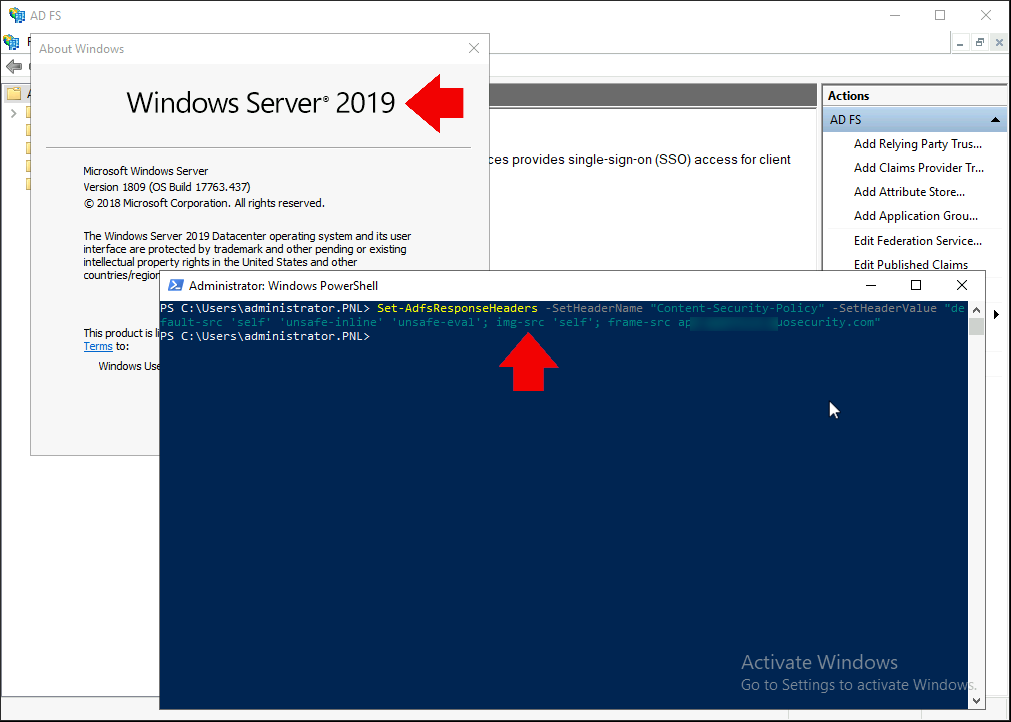Click the Actions pane header

pyautogui.click(x=915, y=95)
